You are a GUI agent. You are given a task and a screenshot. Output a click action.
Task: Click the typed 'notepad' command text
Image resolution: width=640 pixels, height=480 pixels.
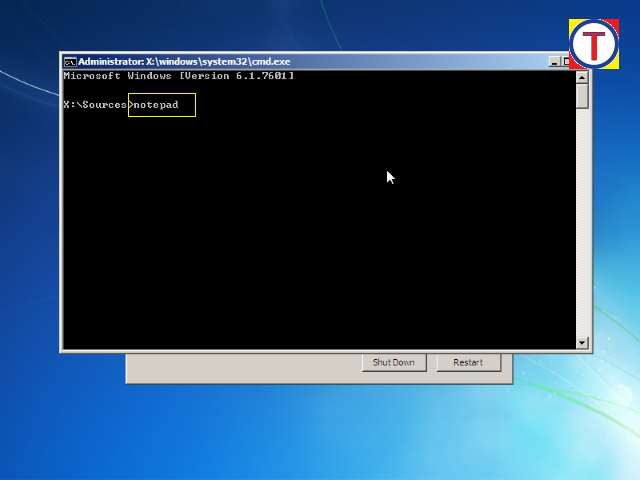click(156, 105)
